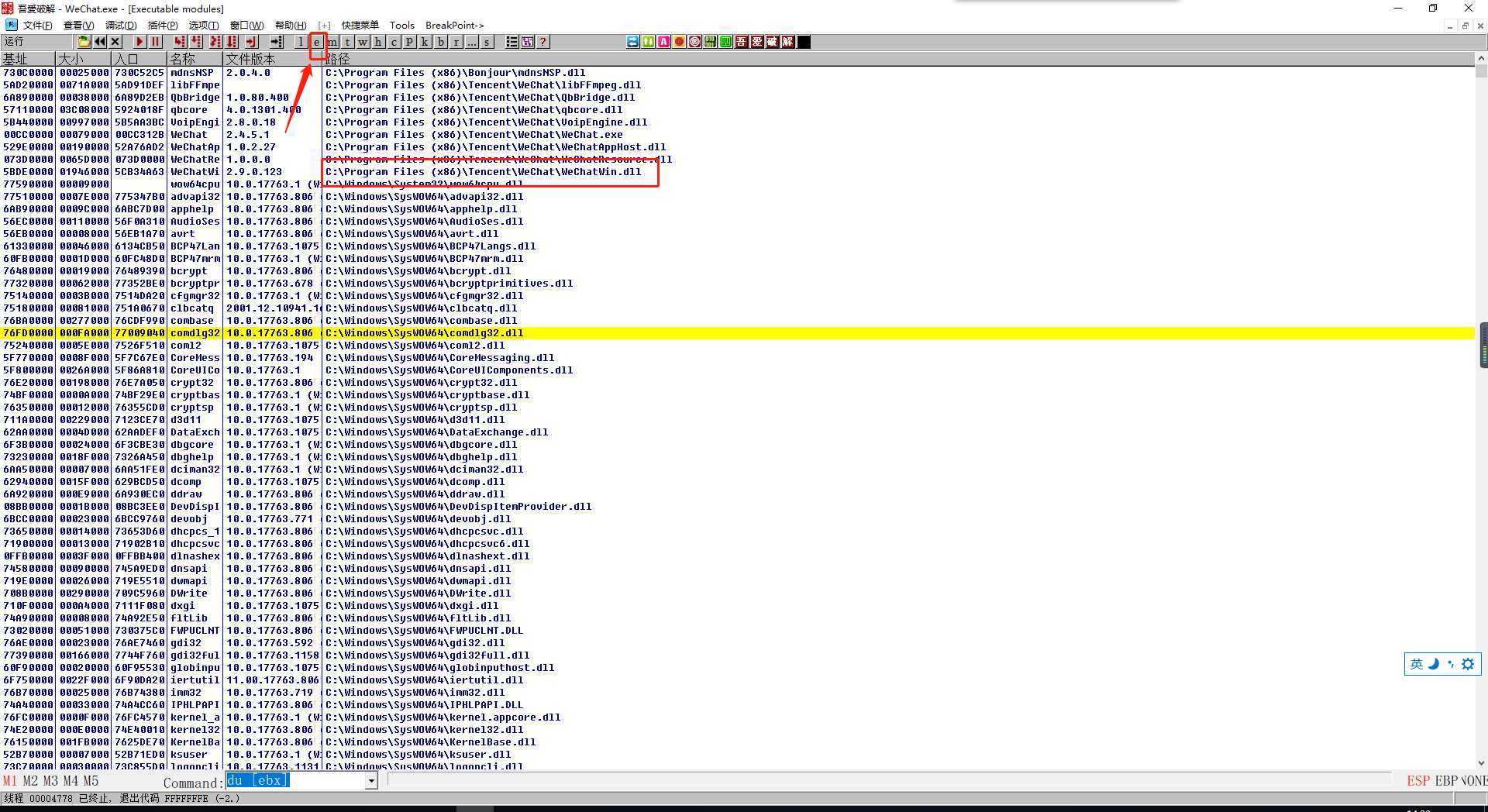Click the 破 character toolbar icon

click(x=773, y=42)
